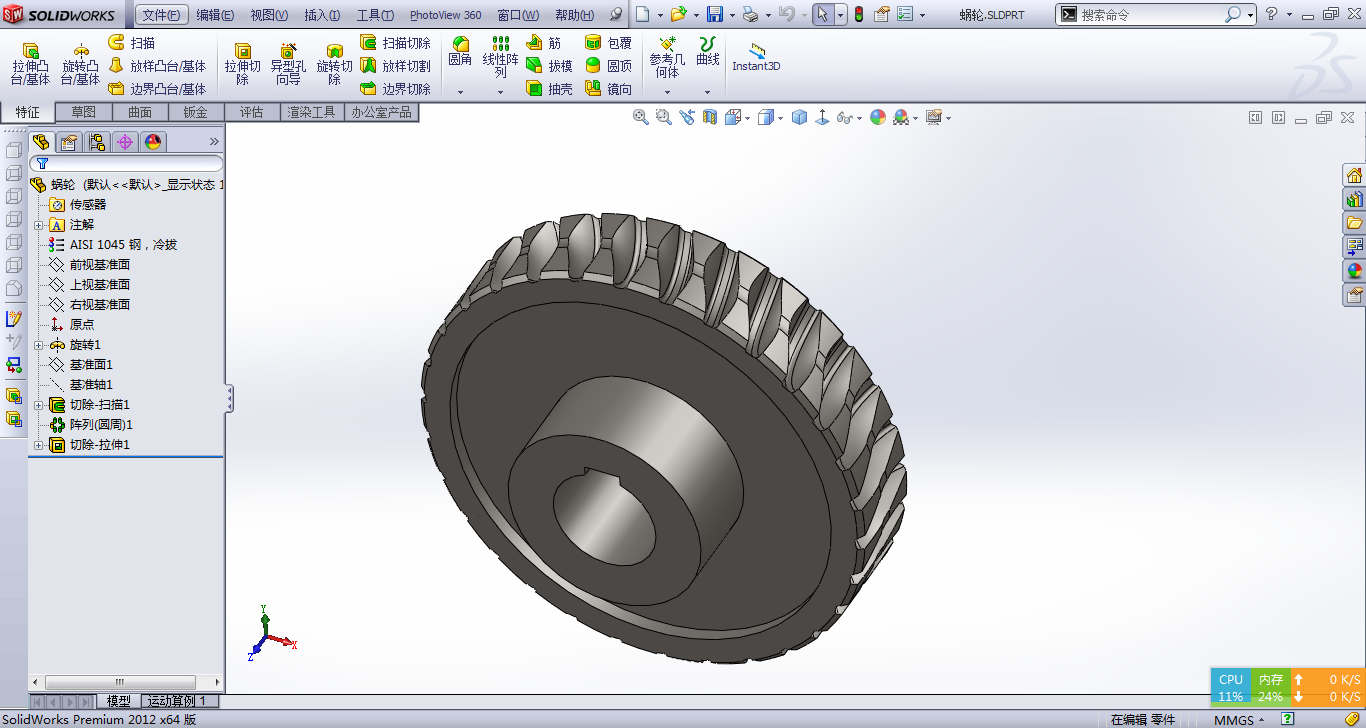Expand the 旋转1 feature node

(39, 345)
